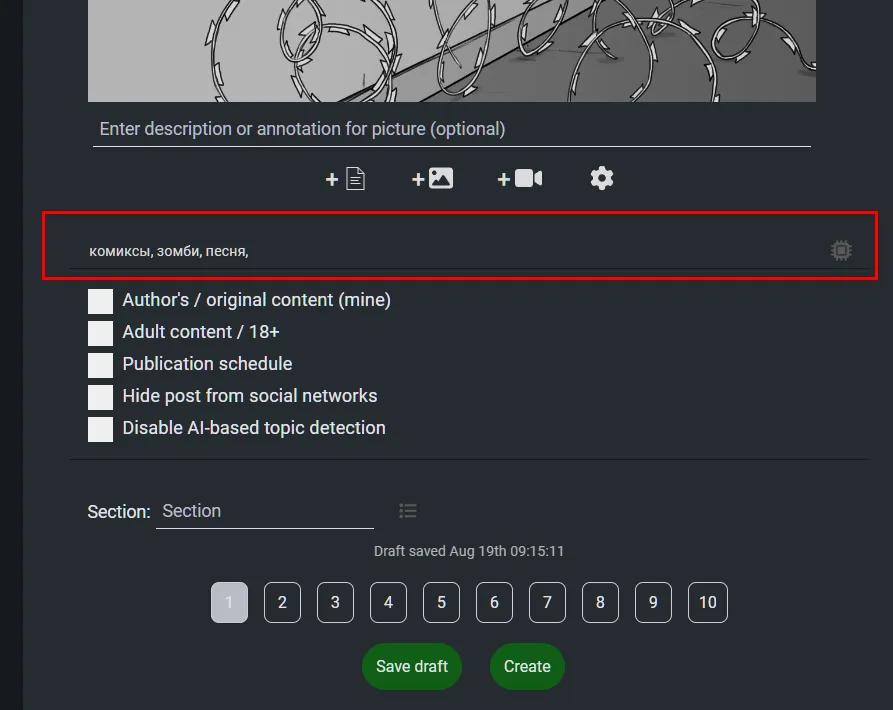The width and height of the screenshot is (893, 710).
Task: Click the Save draft button
Action: coord(412,666)
